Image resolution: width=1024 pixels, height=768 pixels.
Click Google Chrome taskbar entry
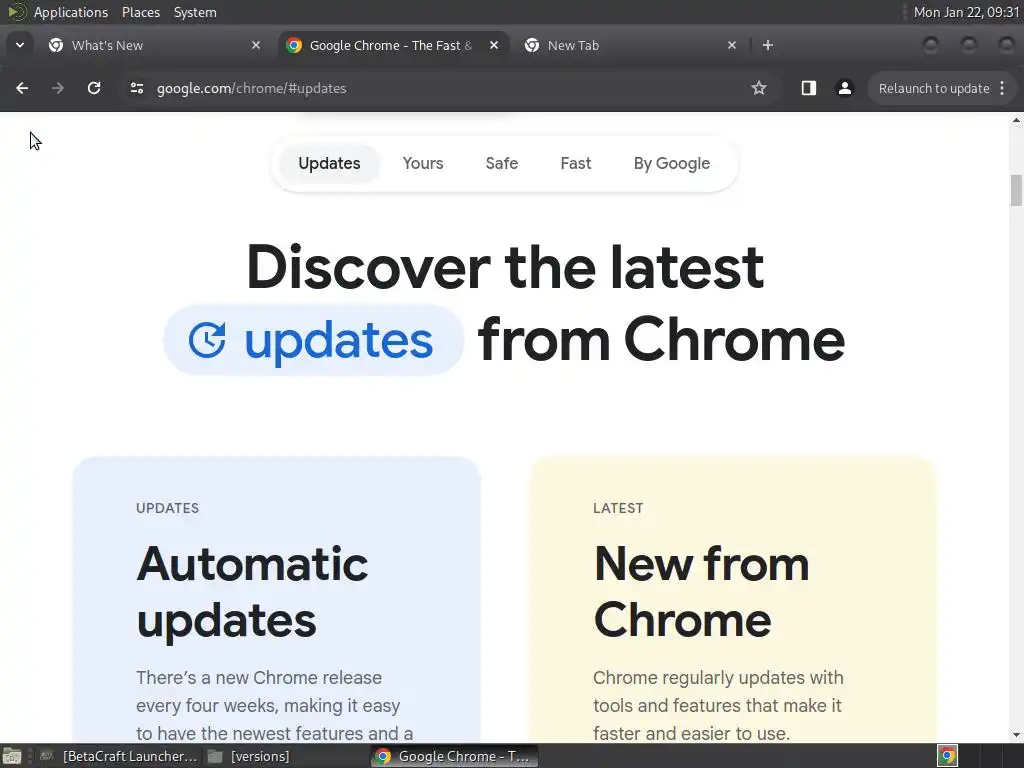455,756
